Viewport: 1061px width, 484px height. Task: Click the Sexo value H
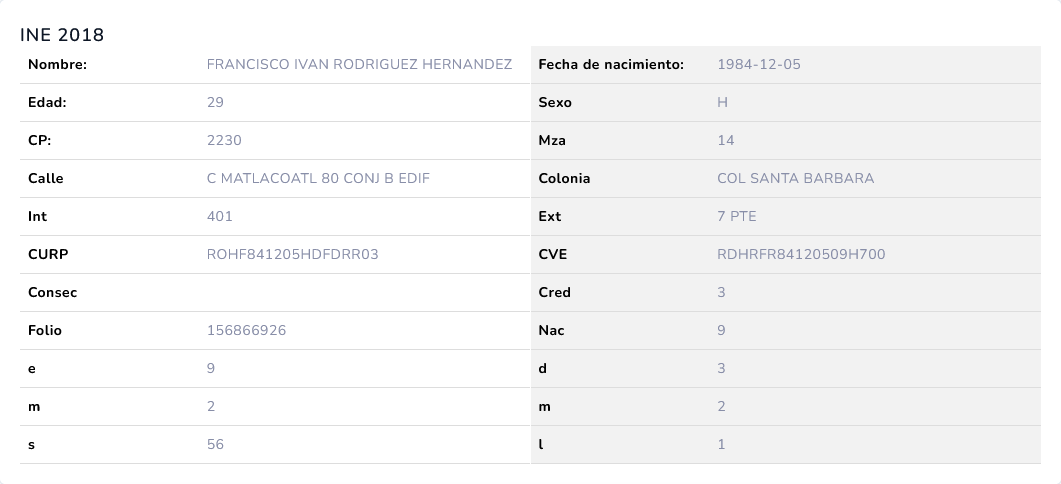722,103
